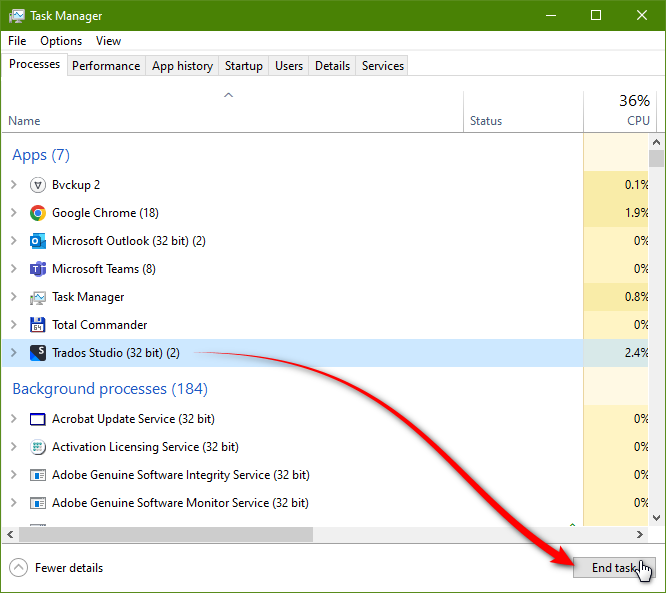This screenshot has width=666, height=593.
Task: Click Adobe Genuine Software Monitor Service icon
Action: pyautogui.click(x=38, y=503)
